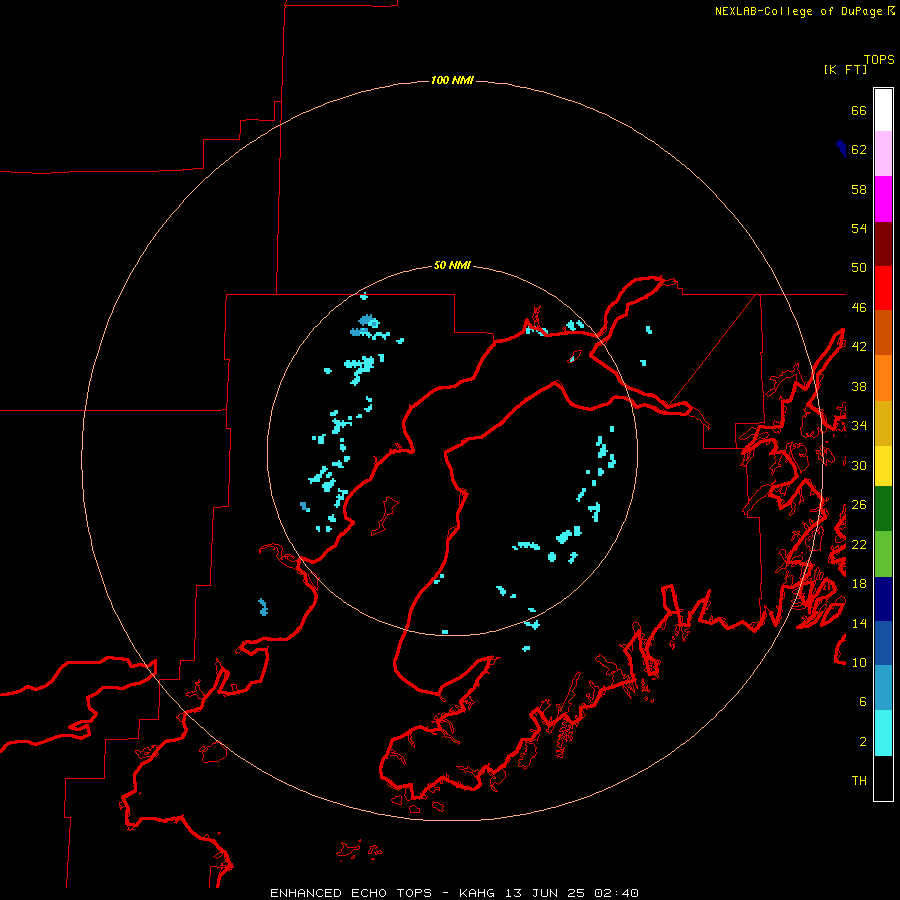Click the 13 JUN 25 date text
900x900 pixels.
click(x=545, y=893)
